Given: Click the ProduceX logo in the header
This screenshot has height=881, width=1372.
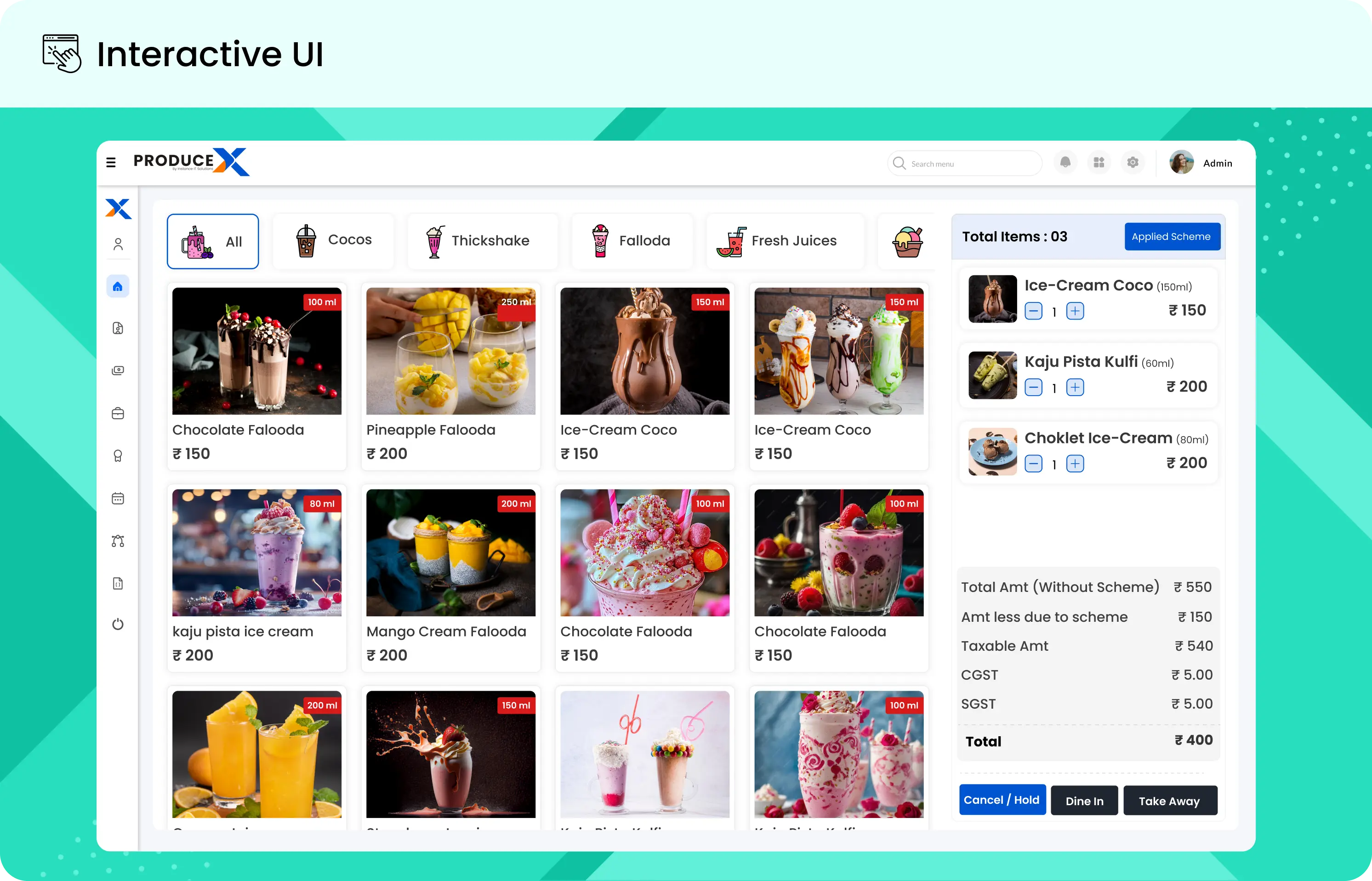Looking at the screenshot, I should 191,162.
